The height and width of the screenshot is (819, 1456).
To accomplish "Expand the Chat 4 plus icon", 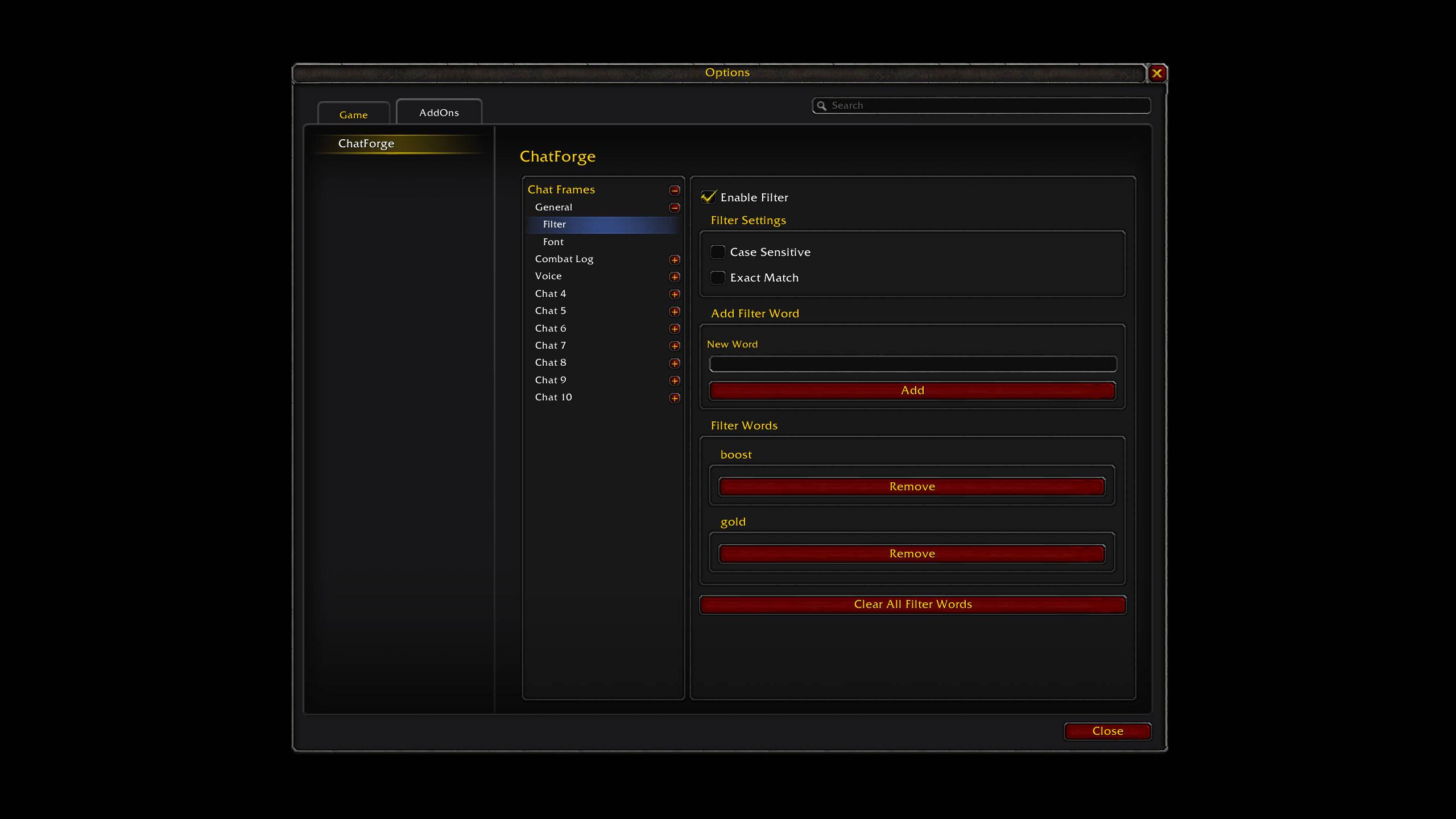I will pos(675,294).
